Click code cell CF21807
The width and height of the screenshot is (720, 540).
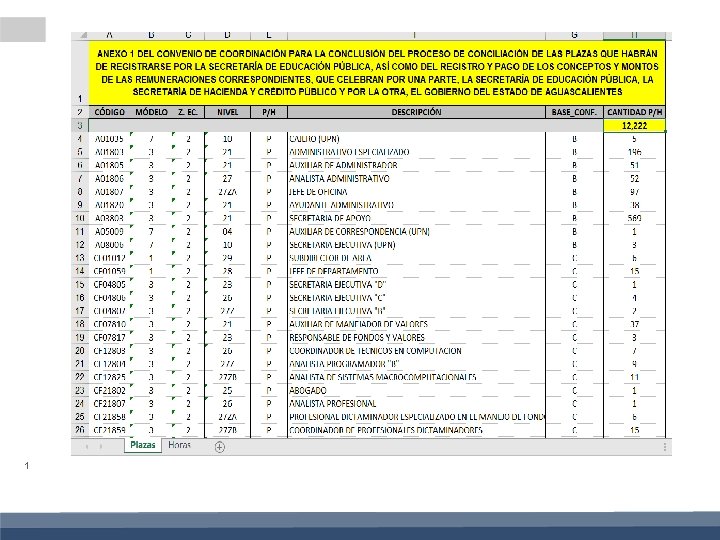[x=109, y=404]
